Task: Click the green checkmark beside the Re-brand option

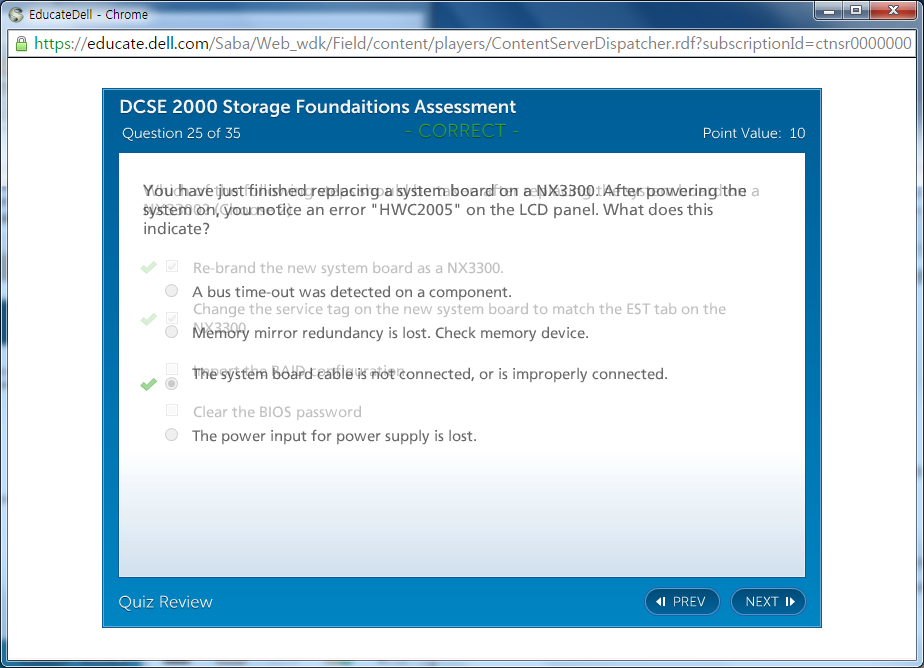Action: click(x=149, y=267)
